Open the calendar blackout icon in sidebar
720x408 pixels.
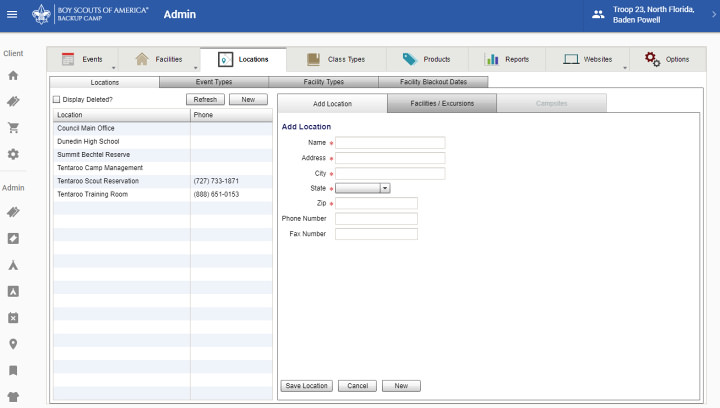click(13, 318)
